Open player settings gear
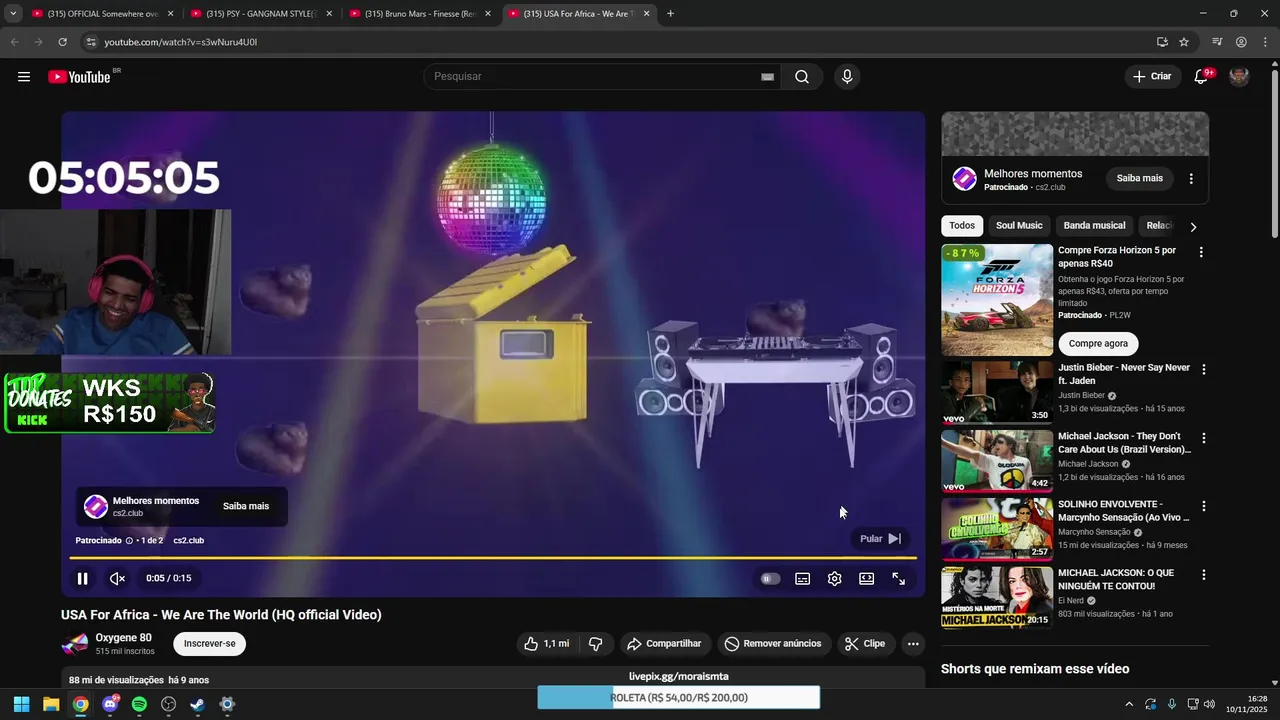 point(835,579)
